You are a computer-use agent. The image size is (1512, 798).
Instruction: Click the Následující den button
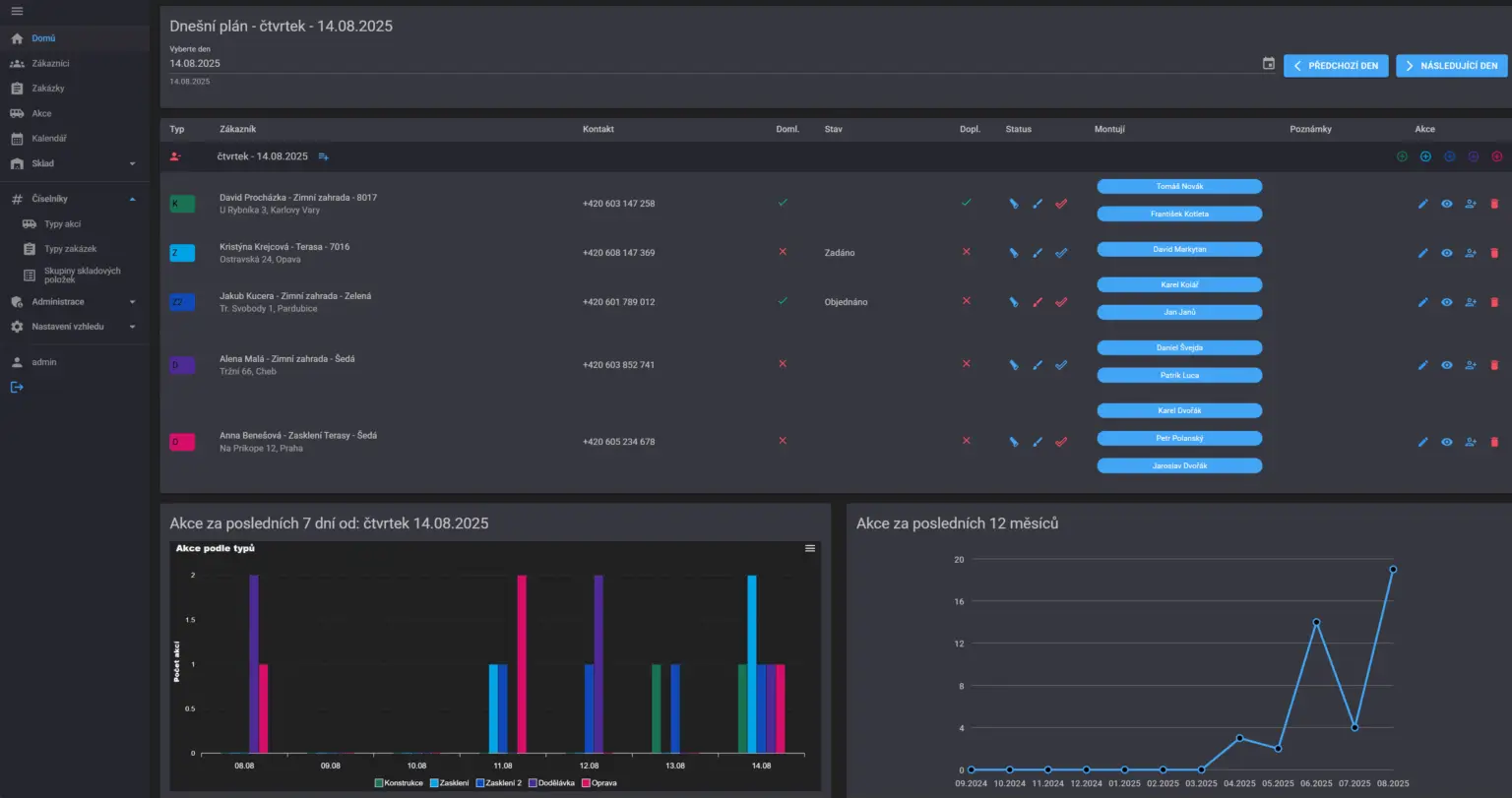tap(1452, 66)
